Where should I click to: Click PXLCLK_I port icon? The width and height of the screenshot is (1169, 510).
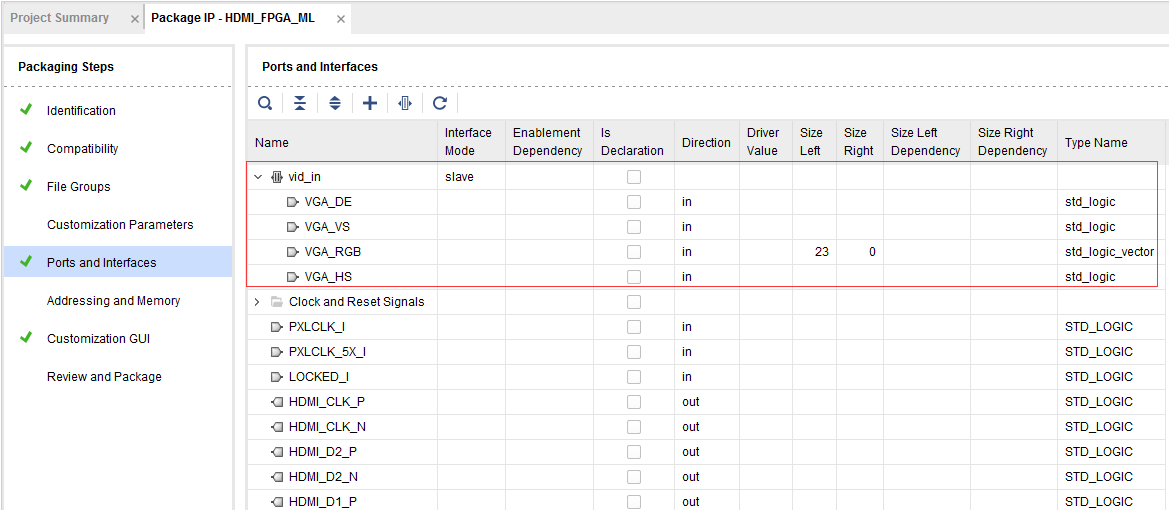click(x=277, y=327)
